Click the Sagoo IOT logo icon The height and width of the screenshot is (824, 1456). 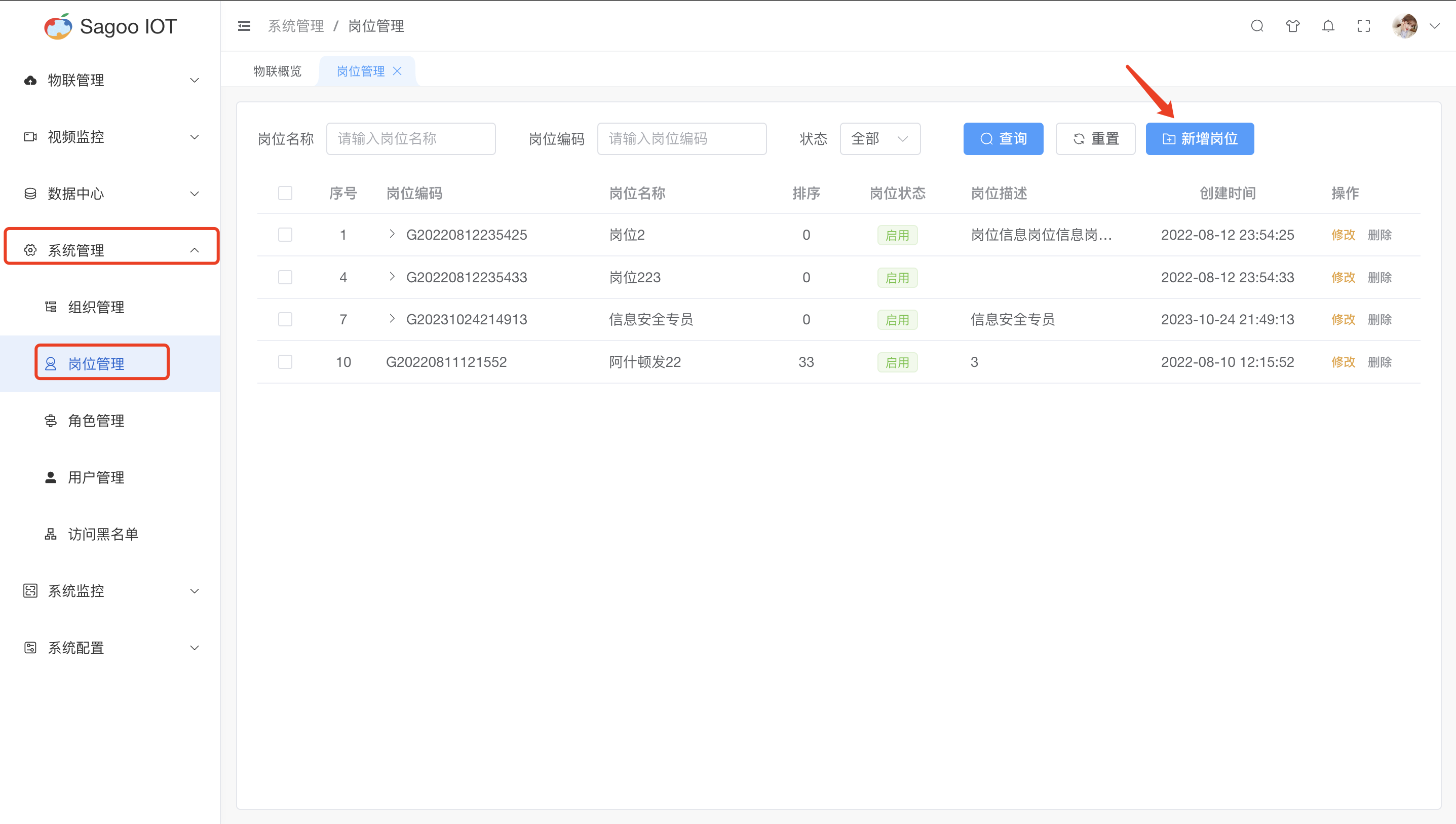point(58,26)
